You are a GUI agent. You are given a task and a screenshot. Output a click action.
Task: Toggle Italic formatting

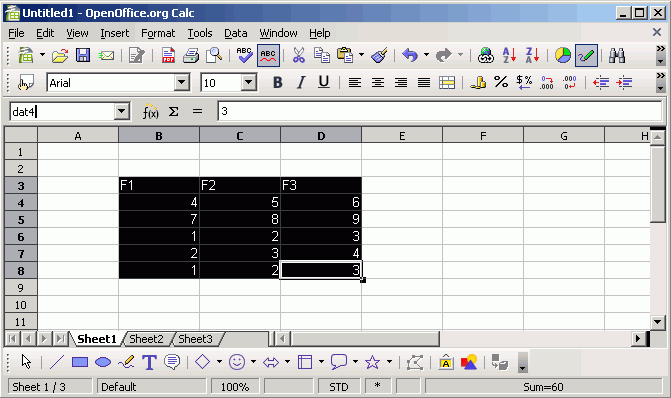point(301,82)
